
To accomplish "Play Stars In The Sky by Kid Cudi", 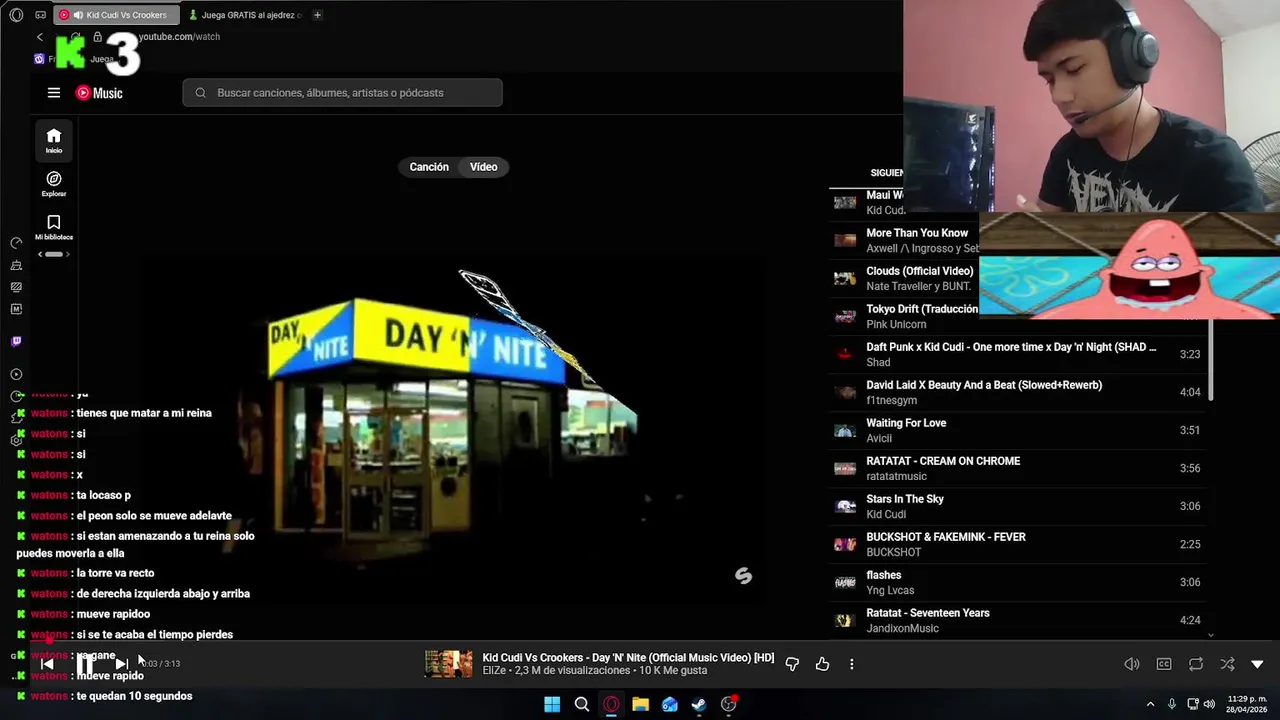I will point(1018,506).
